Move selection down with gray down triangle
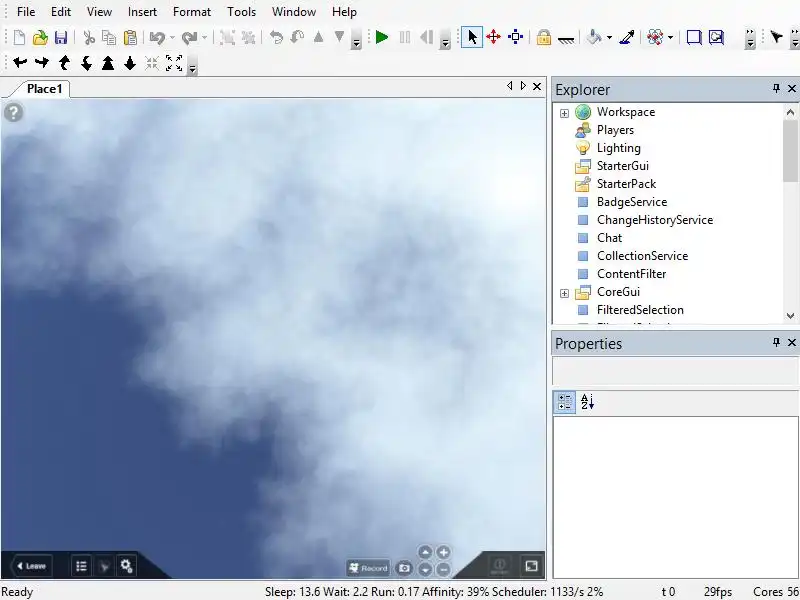 pyautogui.click(x=339, y=37)
